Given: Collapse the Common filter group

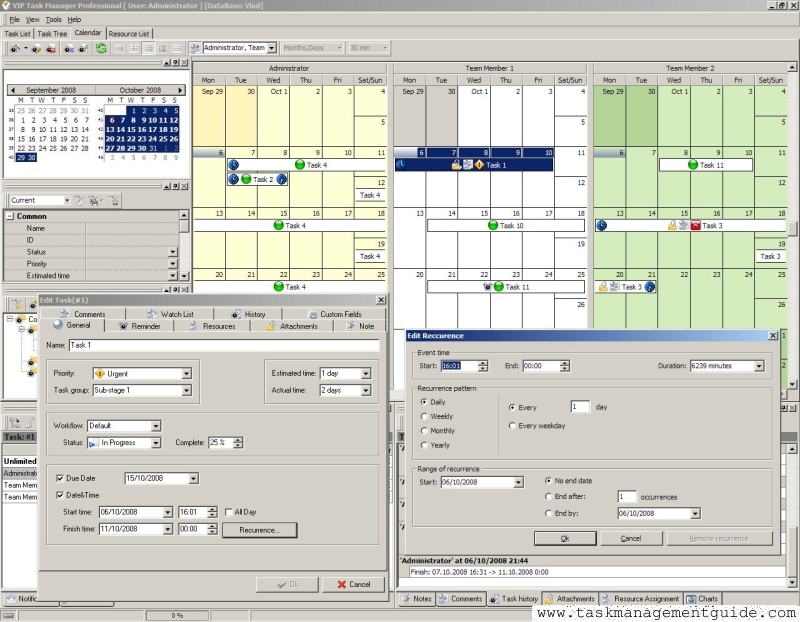Looking at the screenshot, I should 10,216.
